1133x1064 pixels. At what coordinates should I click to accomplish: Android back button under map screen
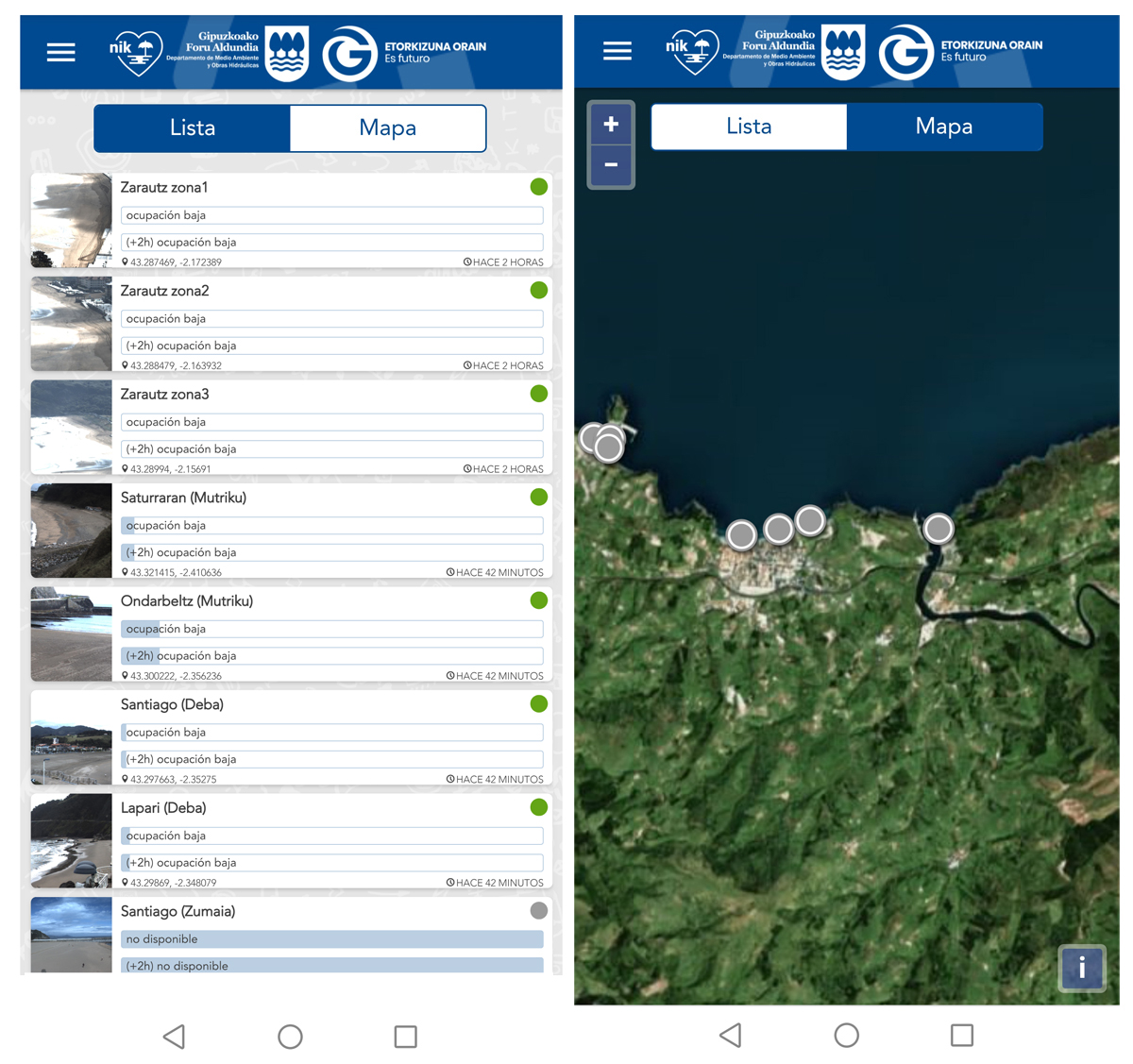pos(730,1035)
